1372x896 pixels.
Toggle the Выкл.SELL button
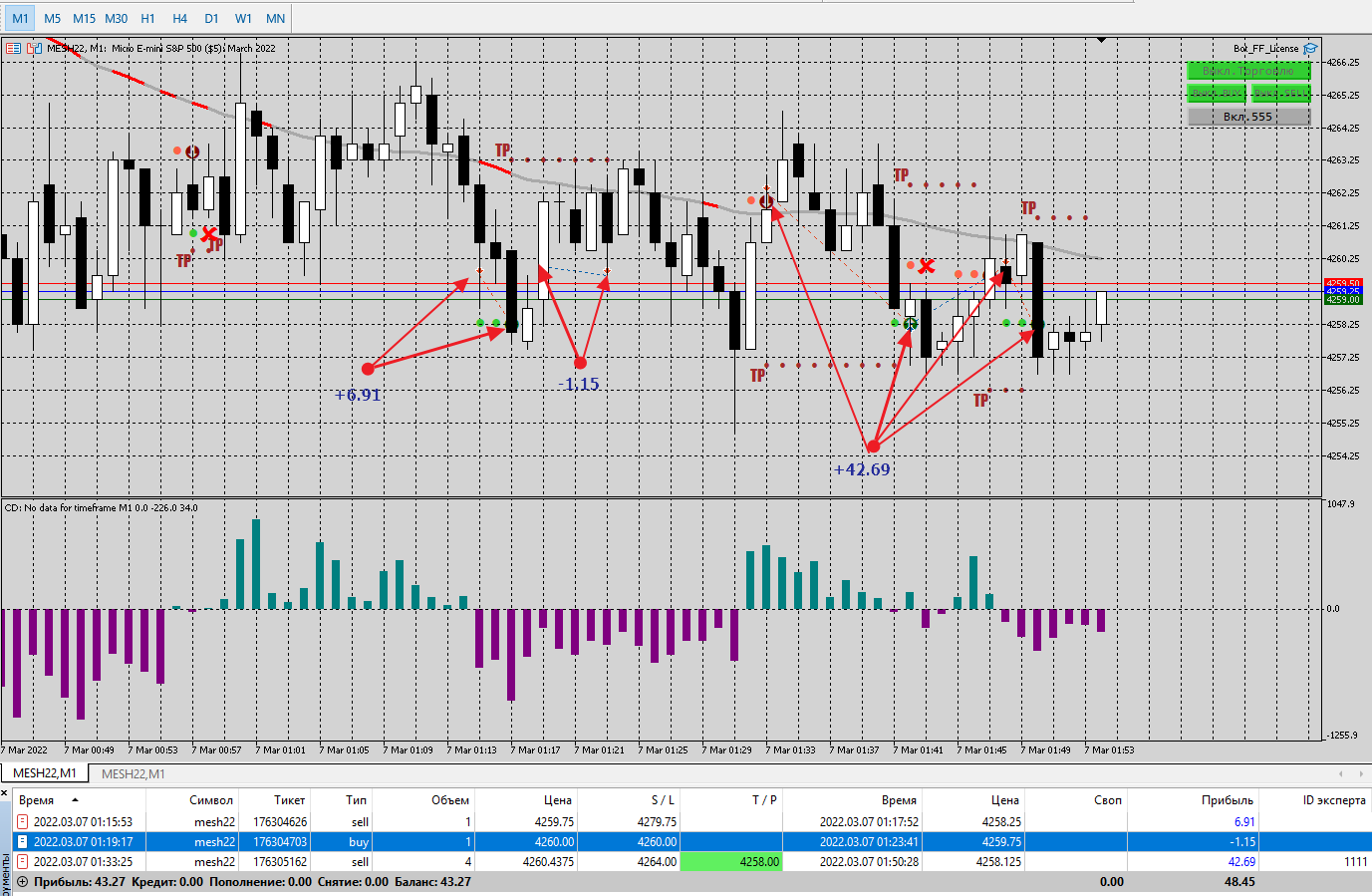coord(1280,93)
